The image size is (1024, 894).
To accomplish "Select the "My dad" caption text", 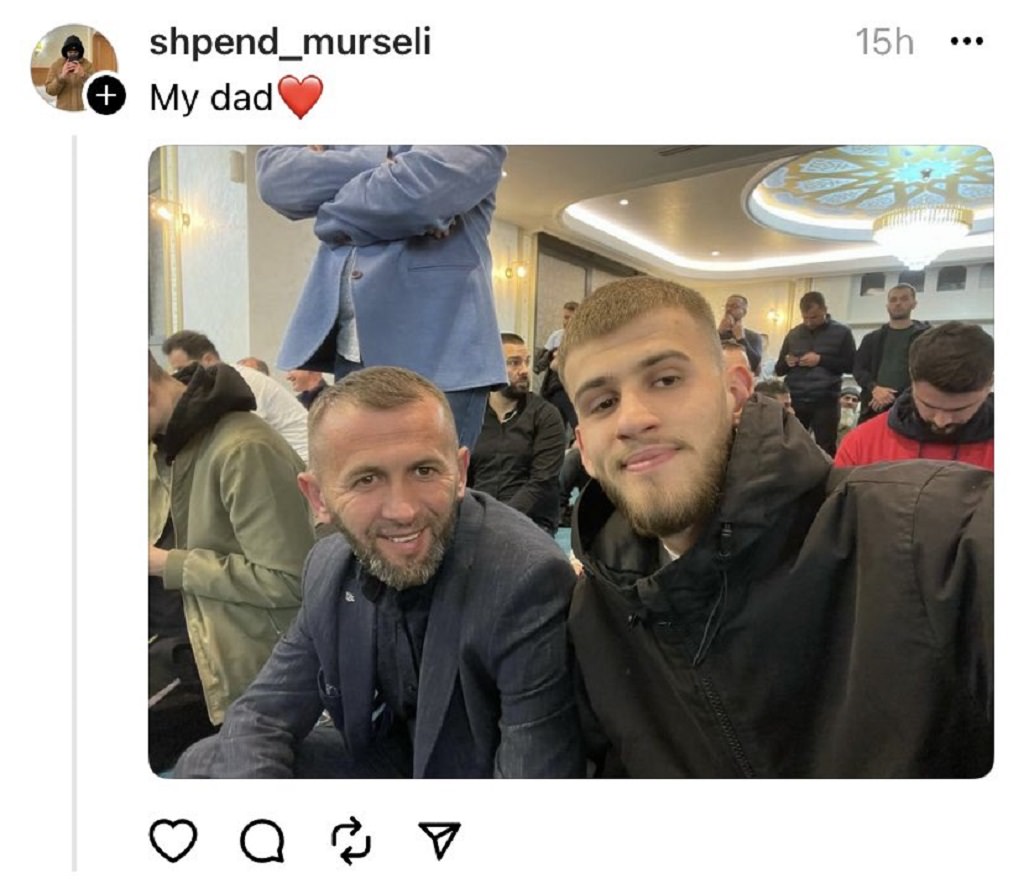I will [x=211, y=99].
